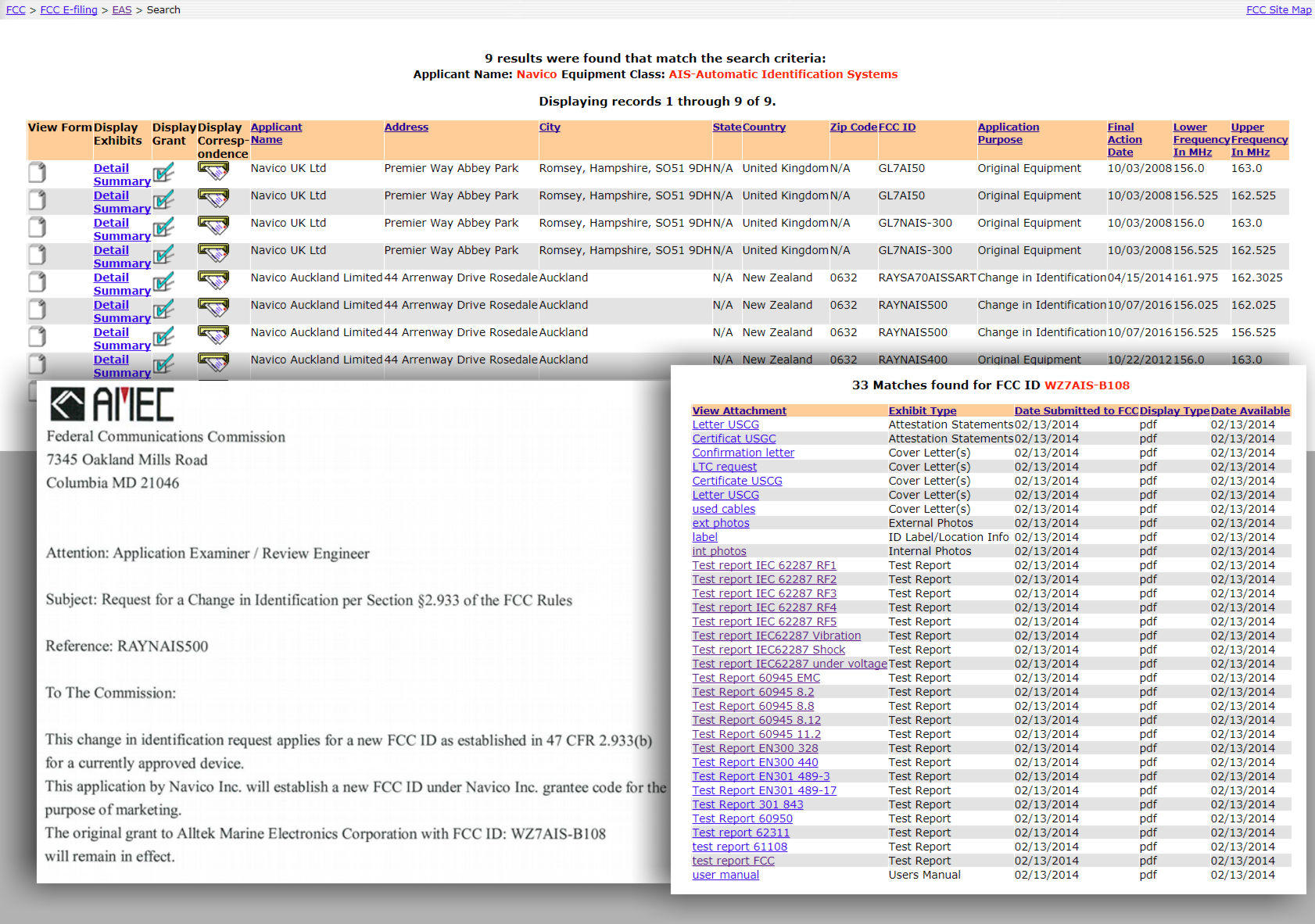The height and width of the screenshot is (924, 1315).
Task: Sort attachments by Date Submitted to FCC
Action: pos(1076,410)
